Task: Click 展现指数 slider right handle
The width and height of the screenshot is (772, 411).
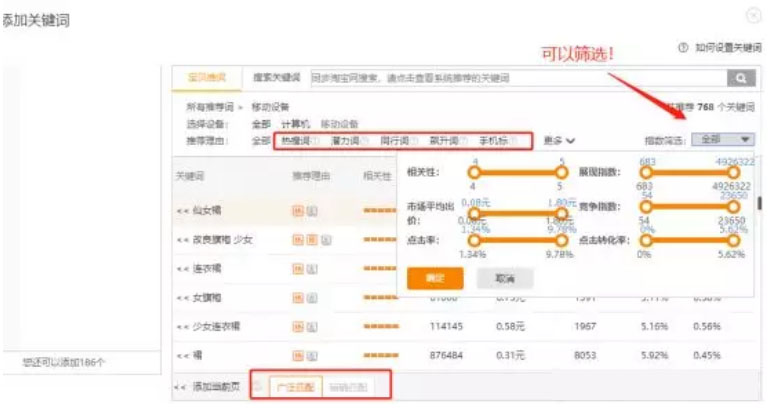Action: 734,172
